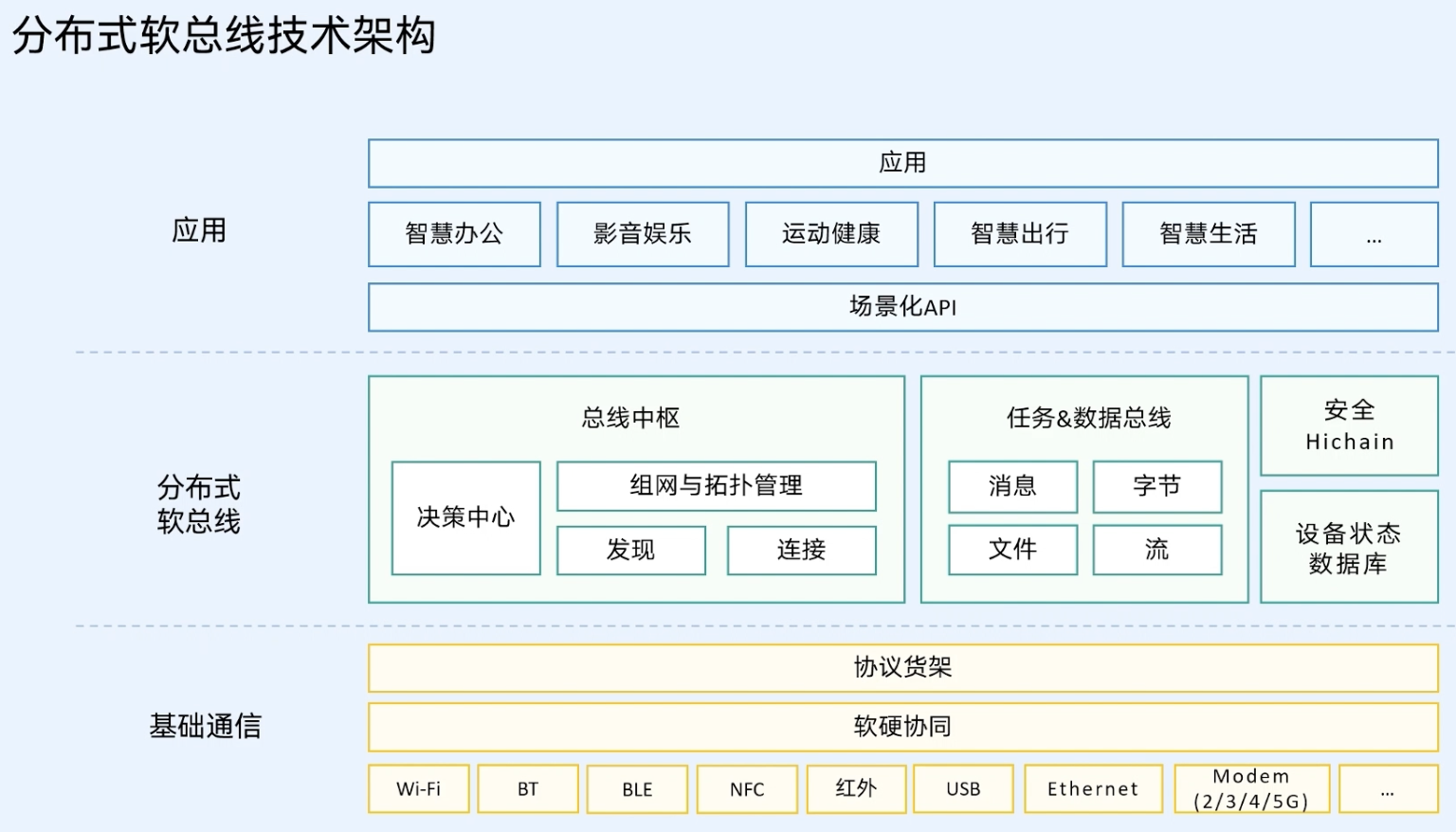The height and width of the screenshot is (832, 1456).
Task: Select the Wi-Fi box
Action: click(419, 789)
